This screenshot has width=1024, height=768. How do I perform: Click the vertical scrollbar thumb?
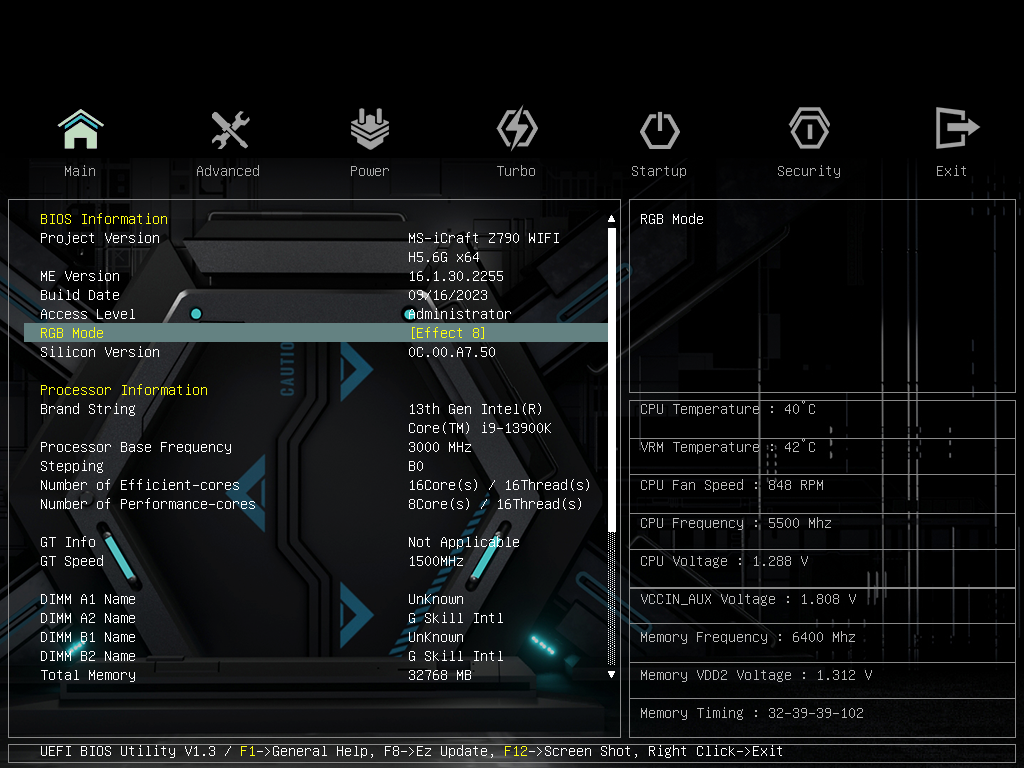coord(611,379)
